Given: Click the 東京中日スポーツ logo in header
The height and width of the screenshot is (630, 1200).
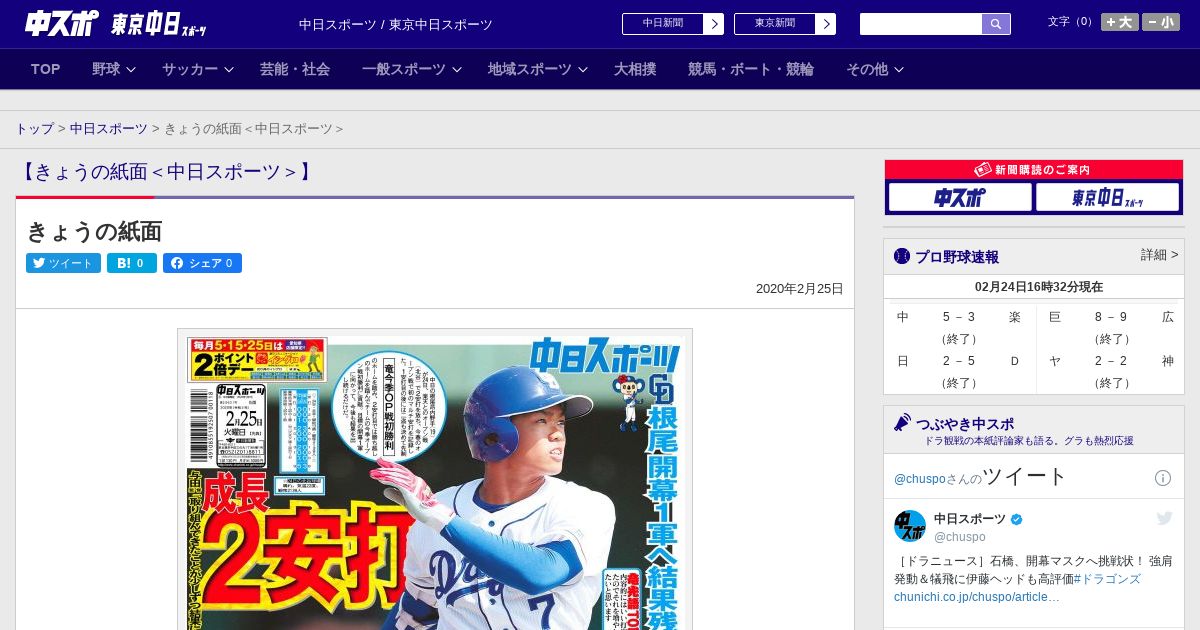Looking at the screenshot, I should click(x=158, y=24).
